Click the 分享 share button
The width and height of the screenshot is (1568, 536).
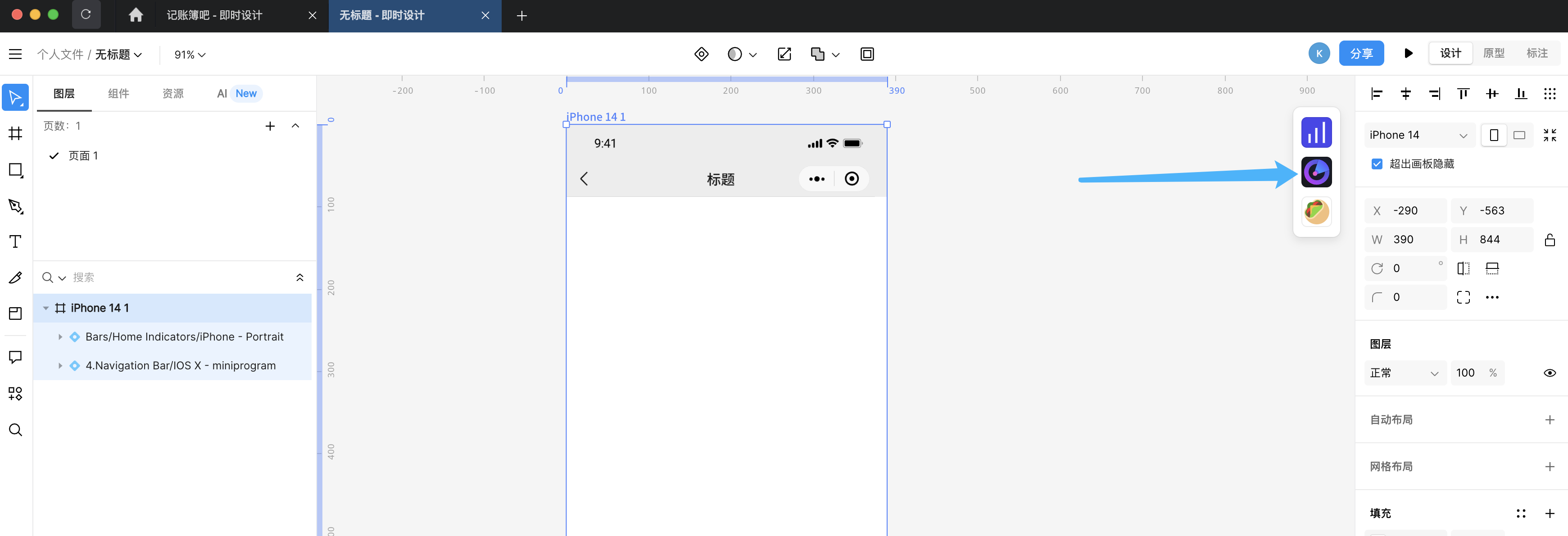1361,54
